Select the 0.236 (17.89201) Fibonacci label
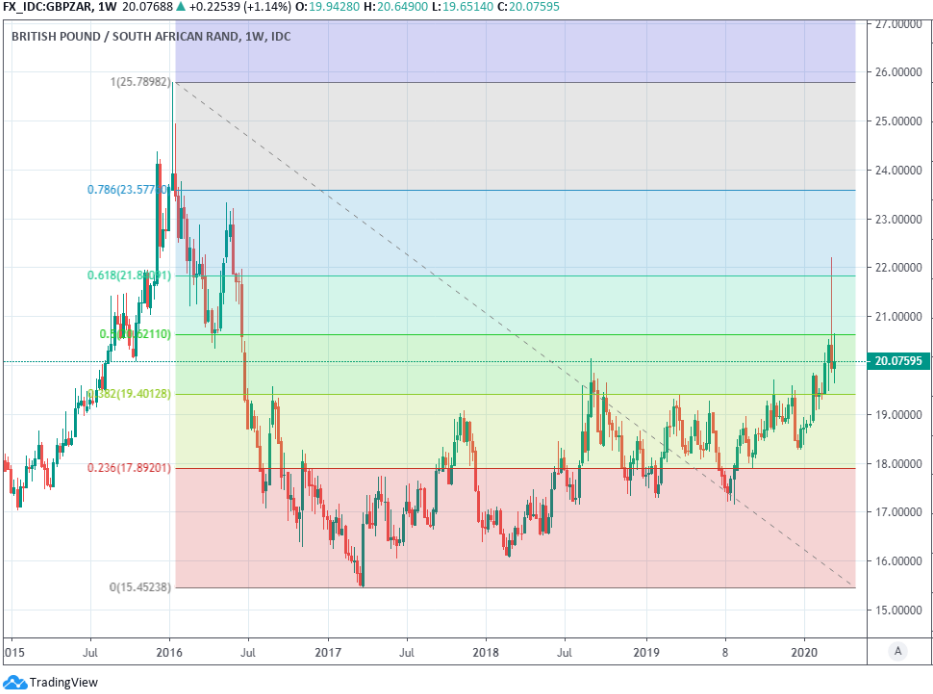The image size is (933, 694). pos(129,468)
